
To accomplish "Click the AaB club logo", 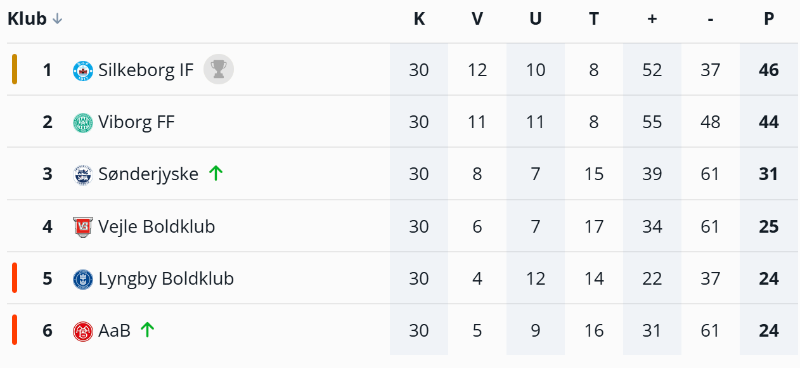I will click(x=83, y=331).
